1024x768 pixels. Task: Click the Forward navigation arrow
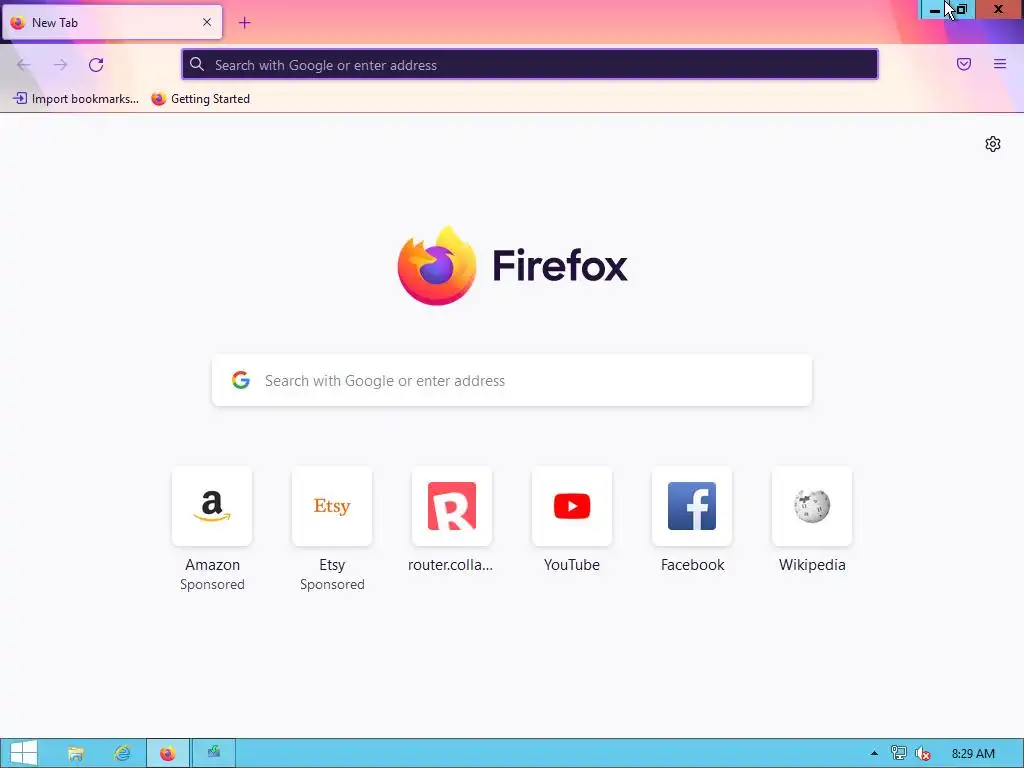pyautogui.click(x=60, y=65)
